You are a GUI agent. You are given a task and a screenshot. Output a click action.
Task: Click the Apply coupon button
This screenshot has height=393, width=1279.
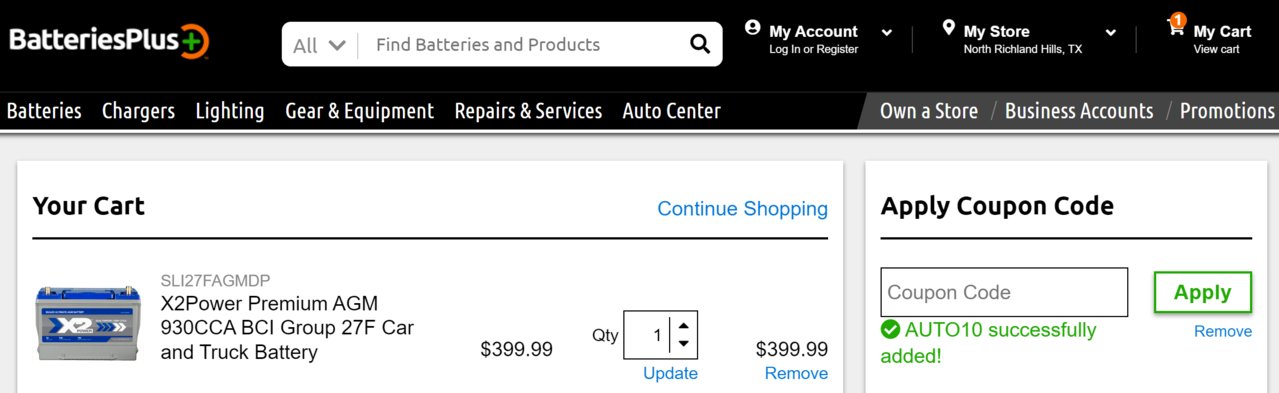pos(1202,292)
